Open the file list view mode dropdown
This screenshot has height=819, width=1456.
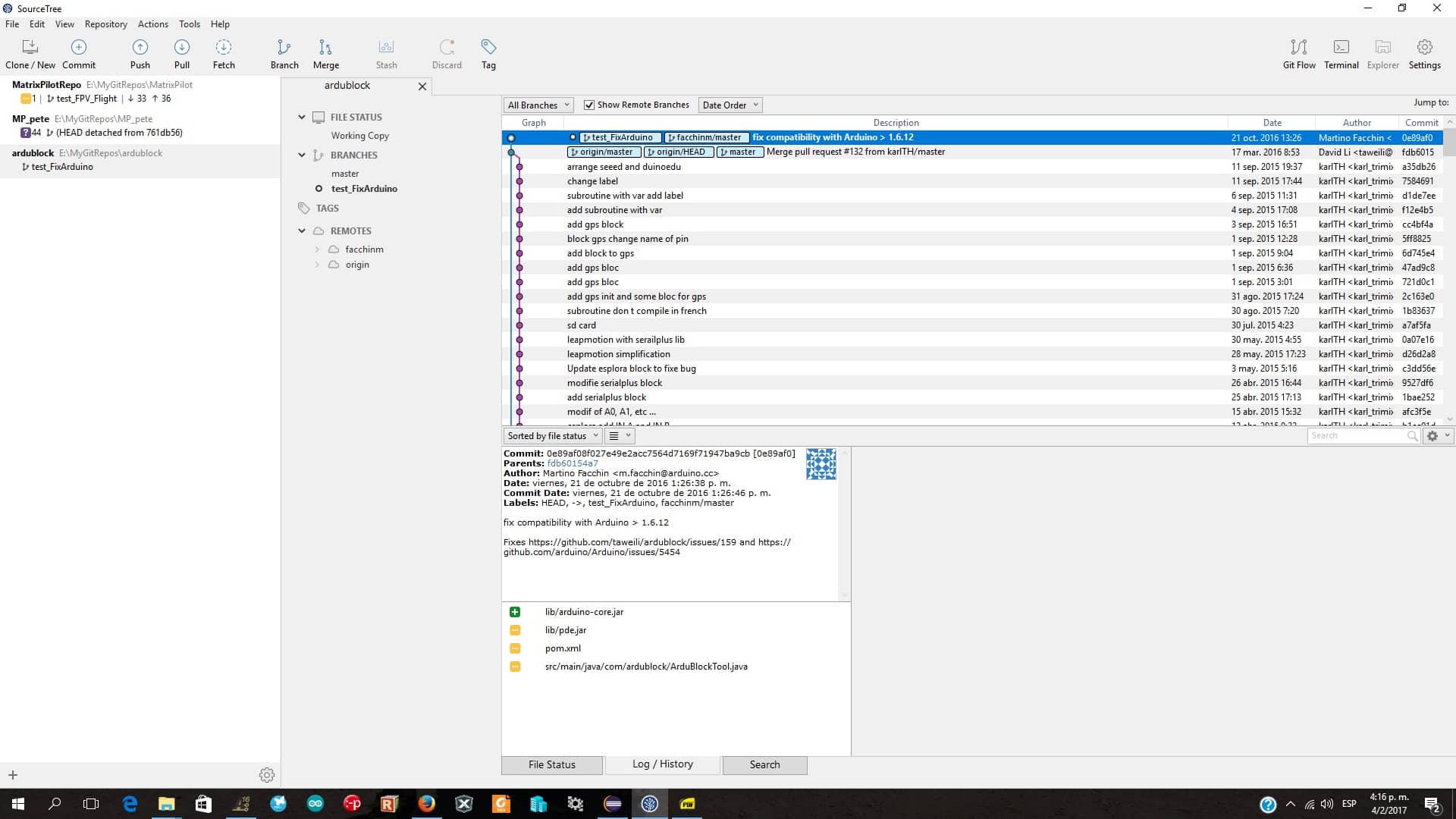click(x=620, y=436)
